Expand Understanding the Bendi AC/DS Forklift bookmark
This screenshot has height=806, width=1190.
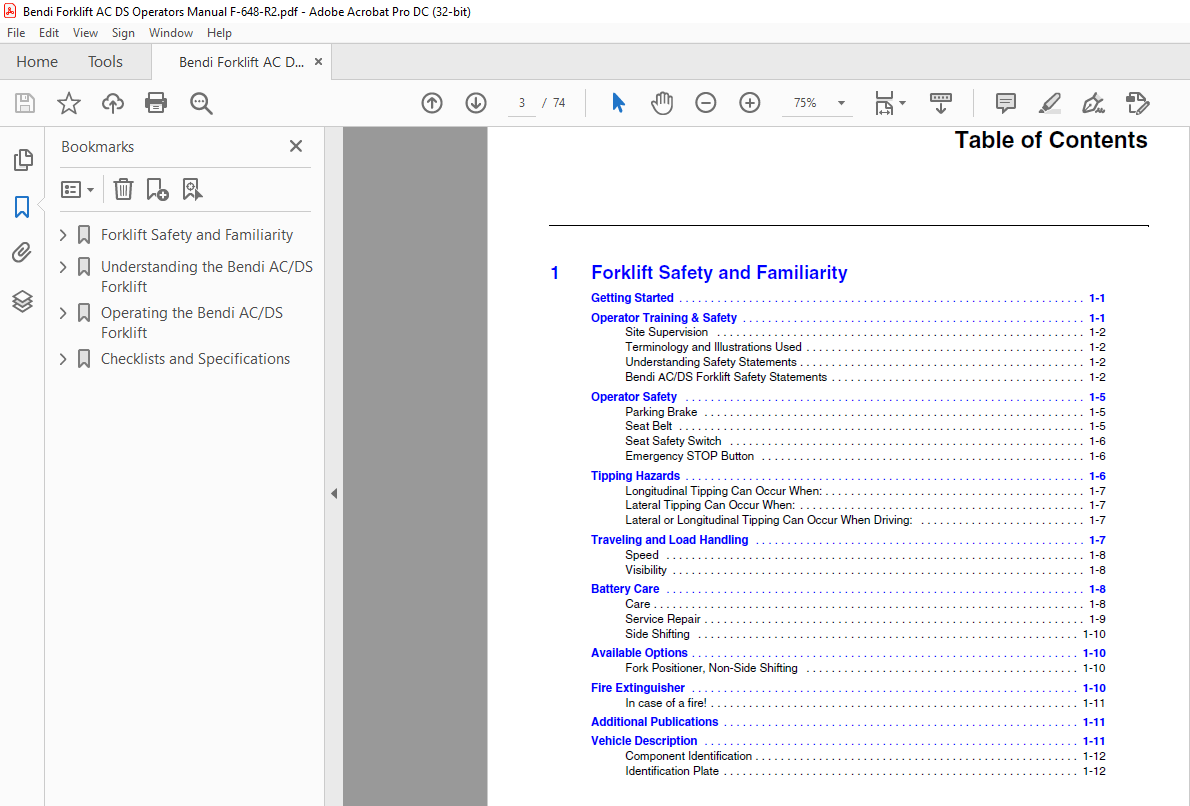[x=63, y=267]
